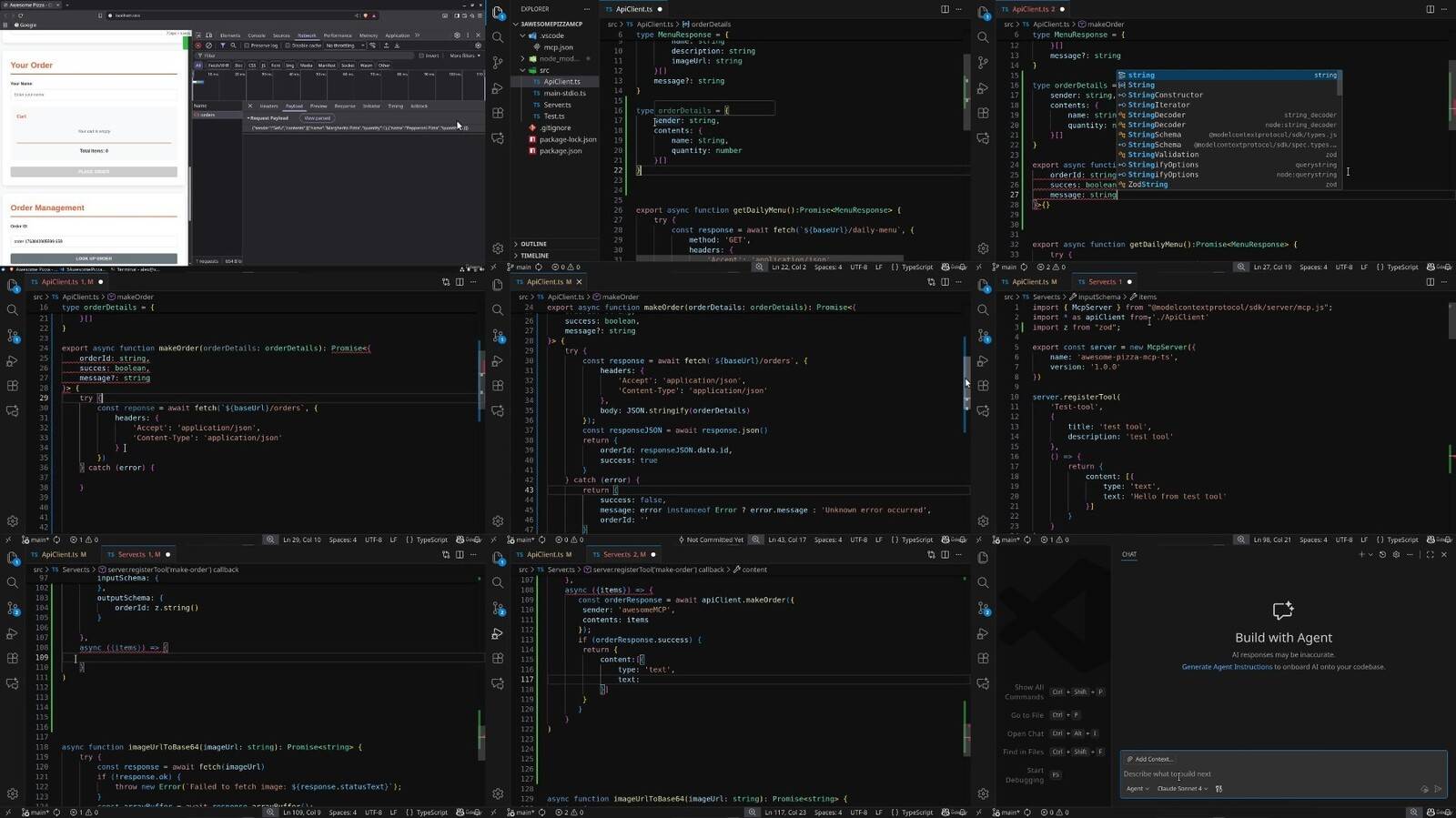Open the DevTools settings gear

coord(457,35)
